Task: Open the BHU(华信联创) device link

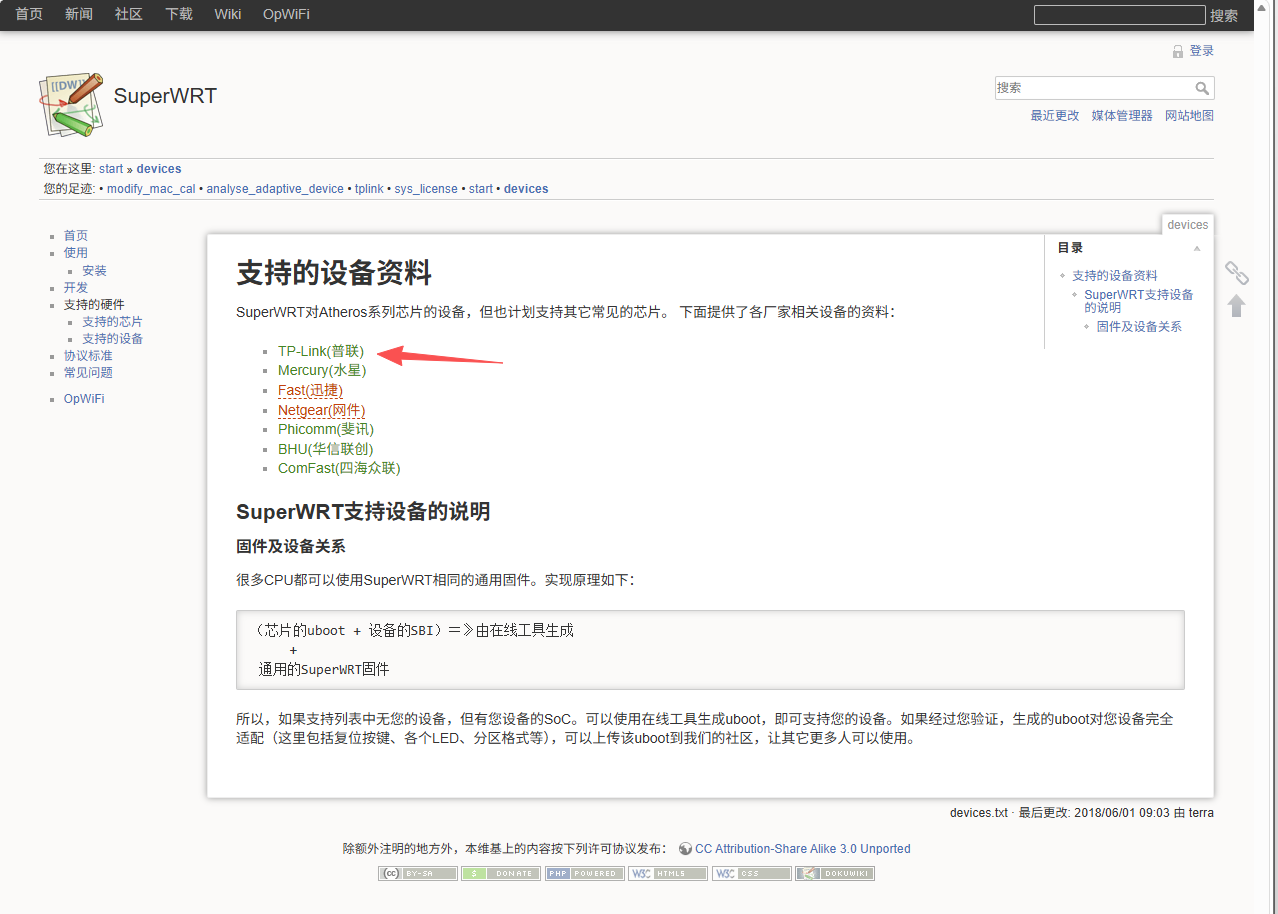Action: pos(326,449)
